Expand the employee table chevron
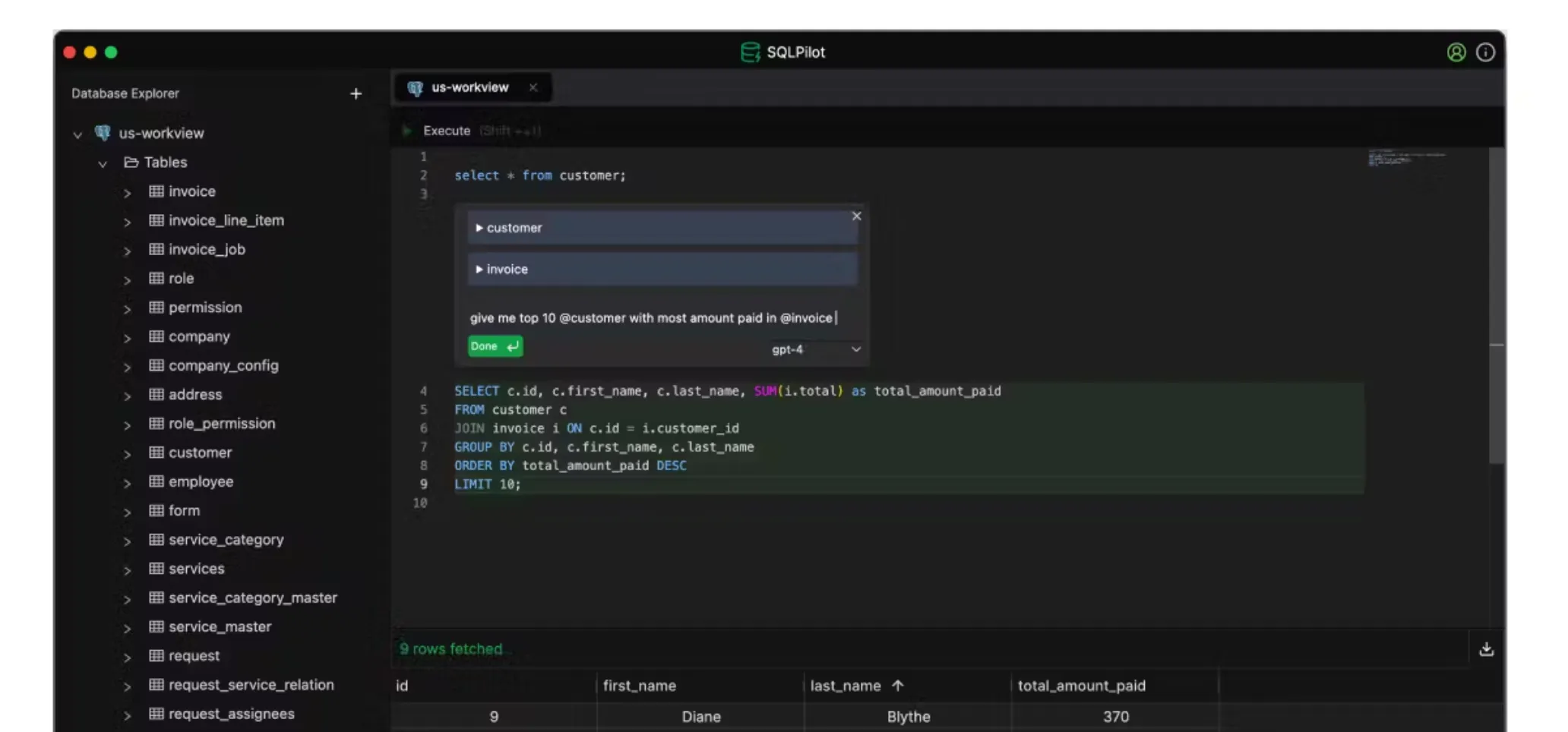 click(x=127, y=483)
